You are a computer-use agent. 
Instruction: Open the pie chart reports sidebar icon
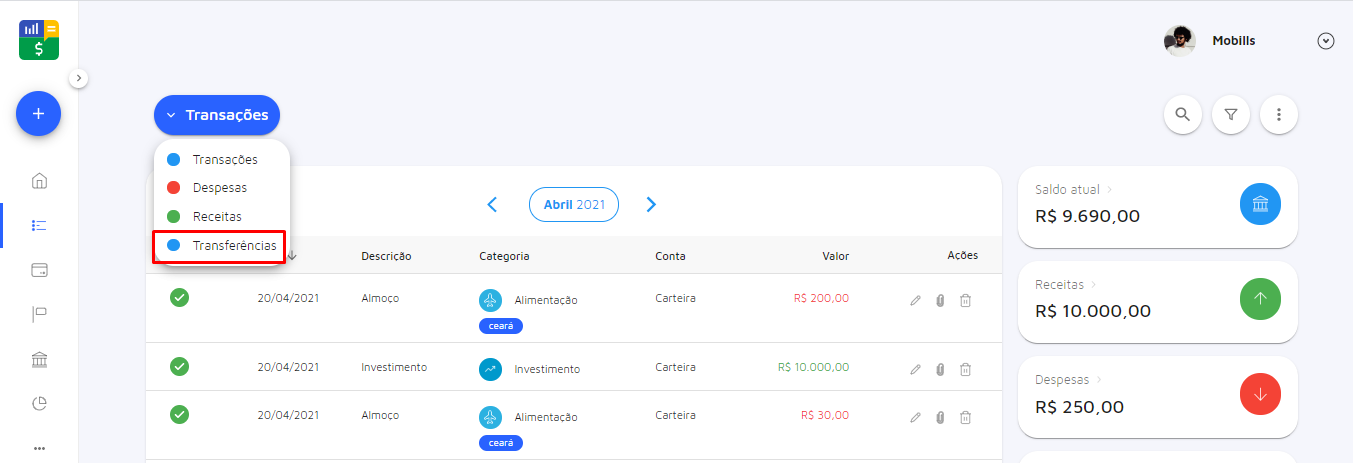pyautogui.click(x=39, y=404)
